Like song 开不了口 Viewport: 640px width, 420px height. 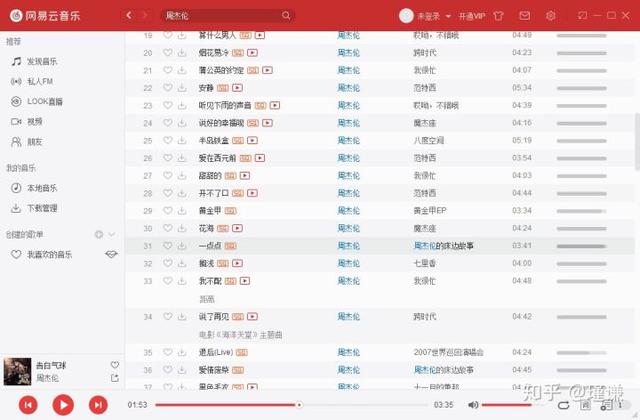click(167, 193)
